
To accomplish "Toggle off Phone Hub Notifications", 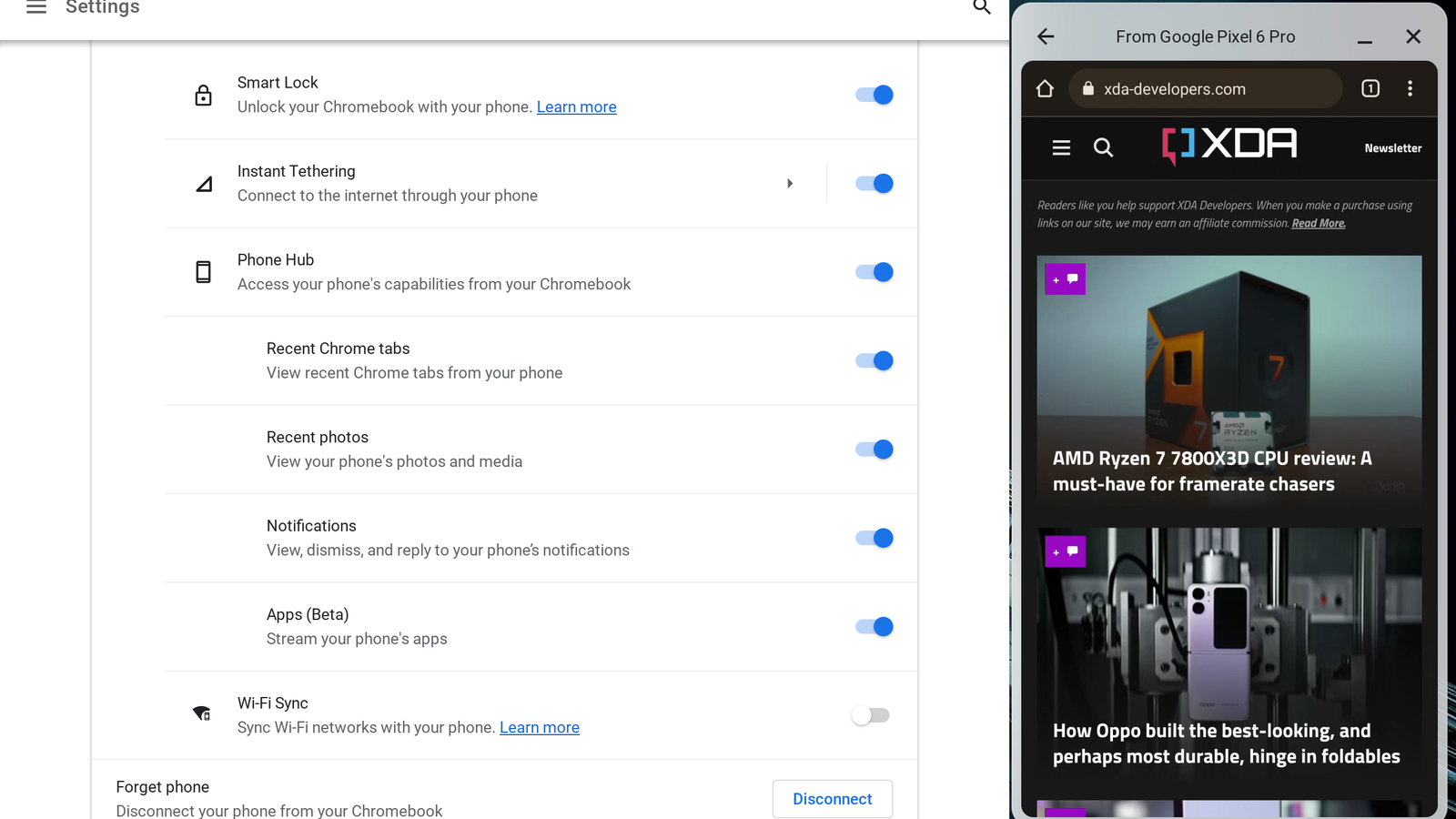I will [873, 538].
